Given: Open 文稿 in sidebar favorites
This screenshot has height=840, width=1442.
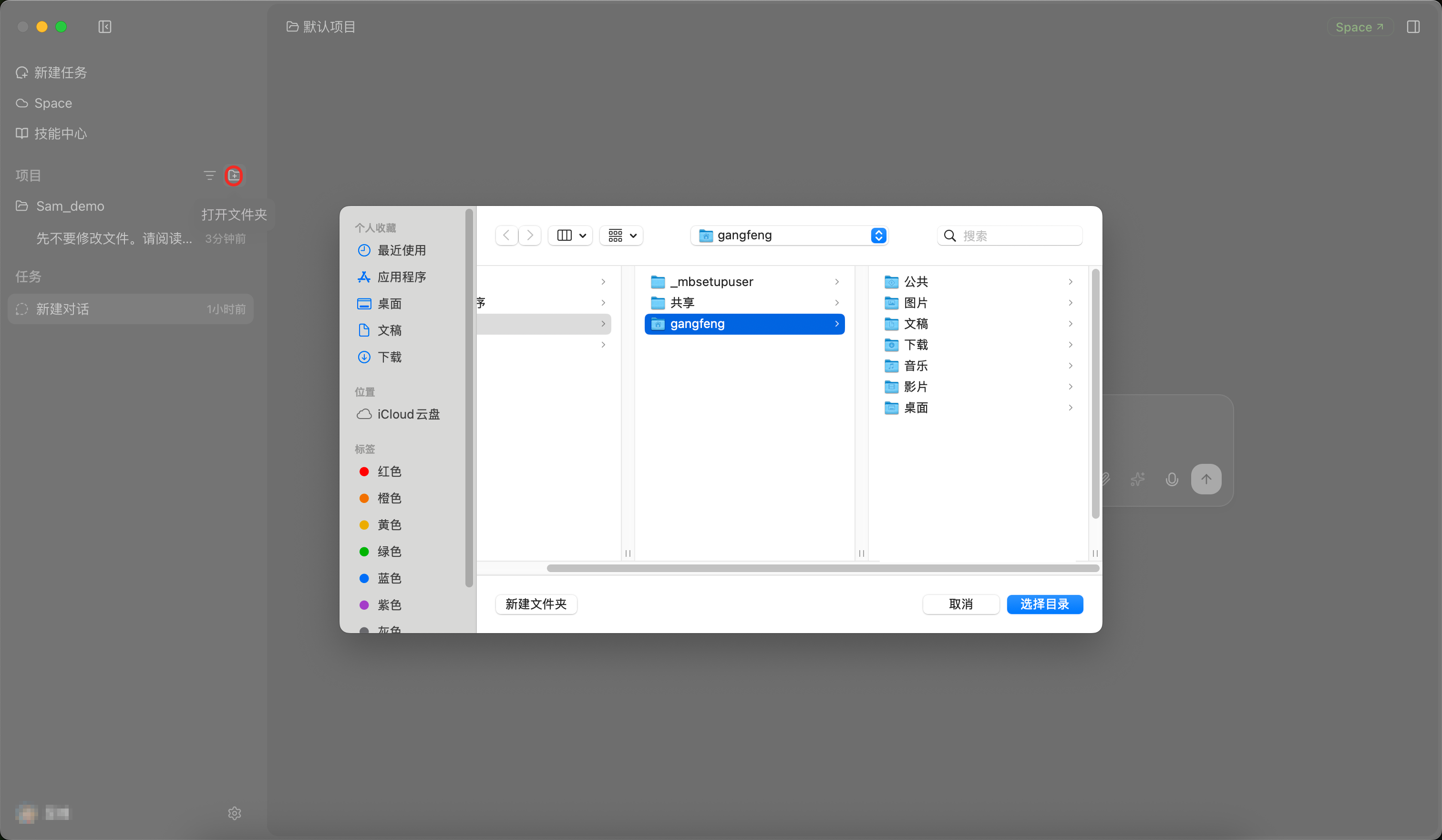Looking at the screenshot, I should (x=380, y=330).
